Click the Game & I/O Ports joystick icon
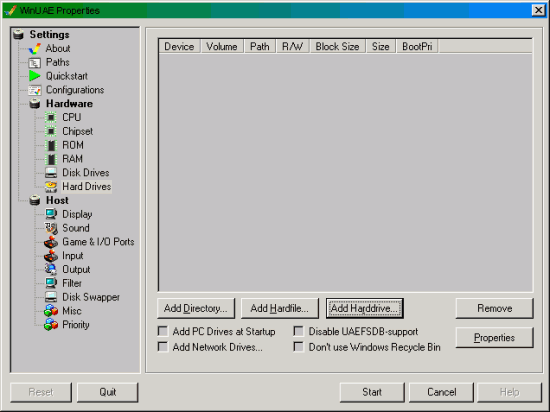 (51, 242)
